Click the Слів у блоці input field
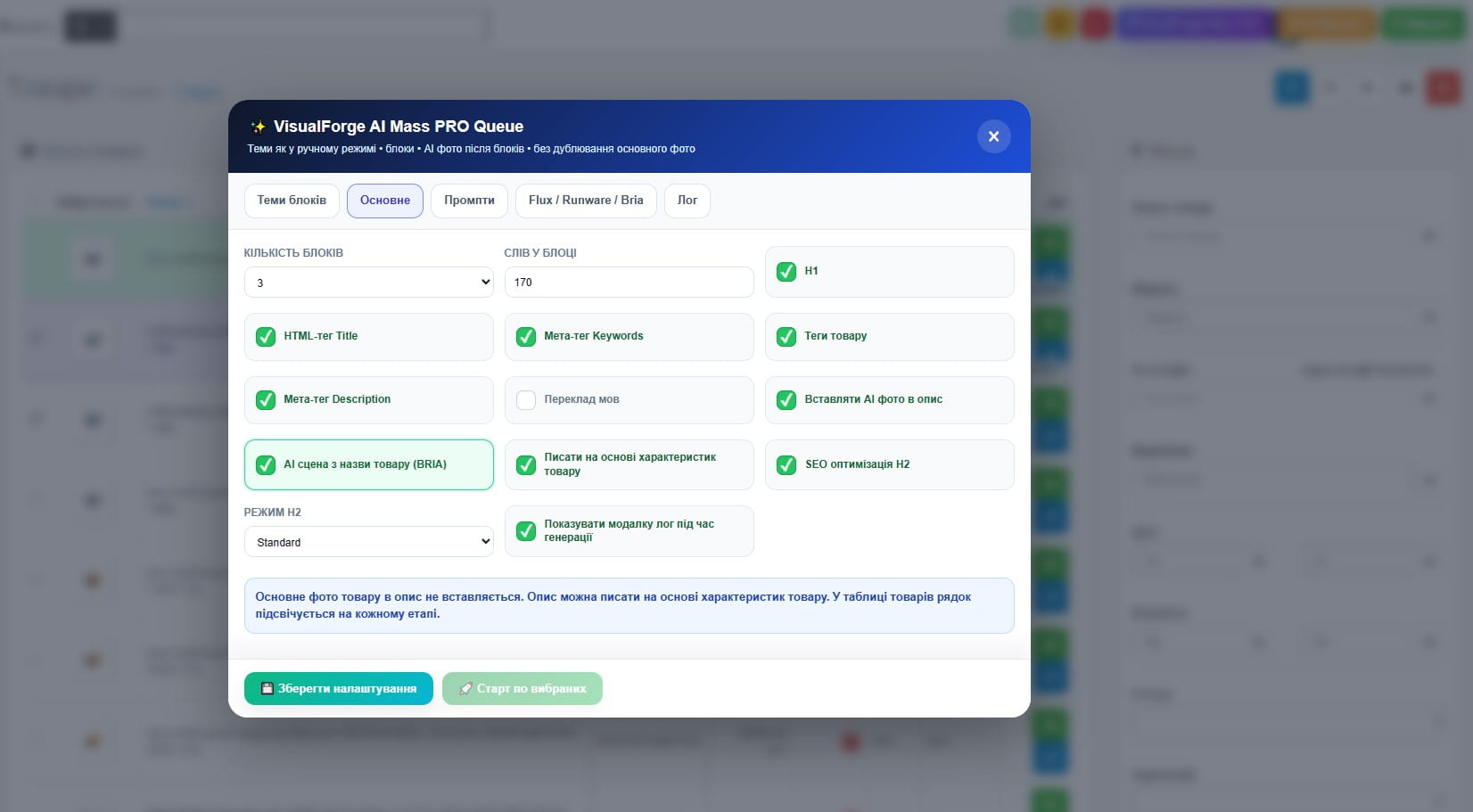 click(x=630, y=283)
